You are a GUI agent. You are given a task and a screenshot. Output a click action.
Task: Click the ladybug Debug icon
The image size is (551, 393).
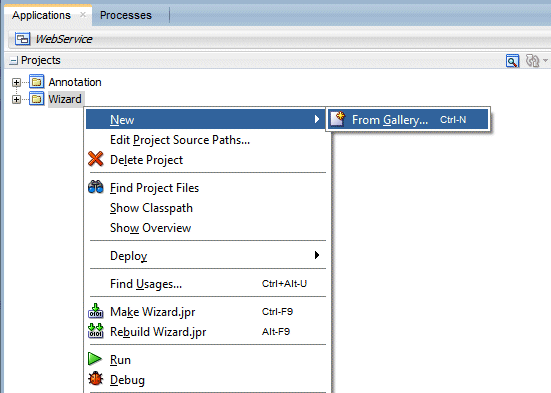(96, 379)
